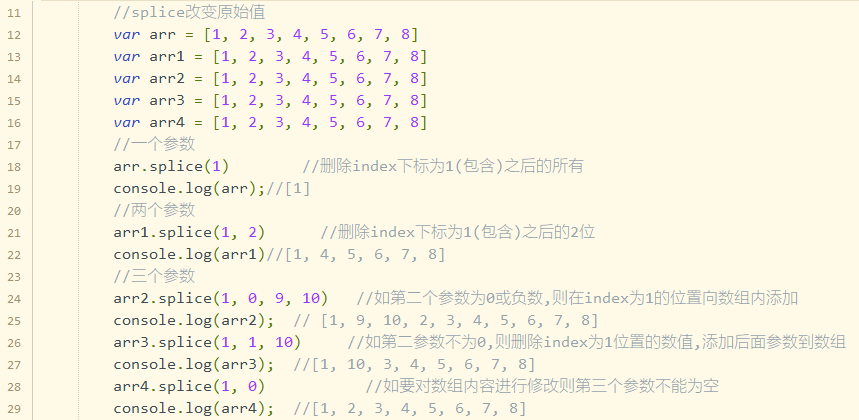This screenshot has height=420, width=859.
Task: Click the "var" keyword on line 12
Action: pos(126,34)
